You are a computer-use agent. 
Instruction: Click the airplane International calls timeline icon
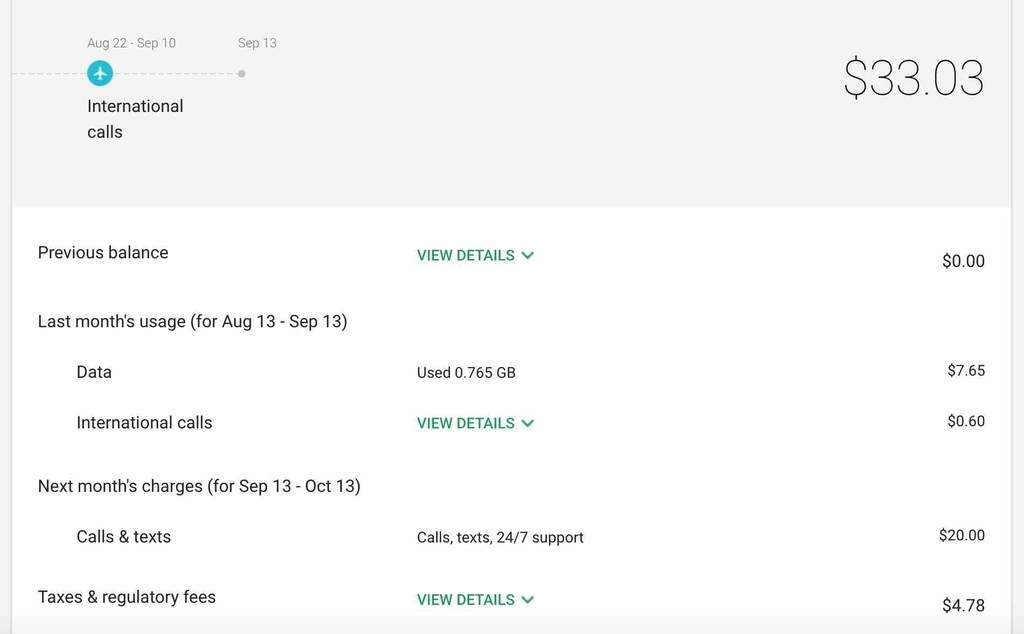[100, 73]
